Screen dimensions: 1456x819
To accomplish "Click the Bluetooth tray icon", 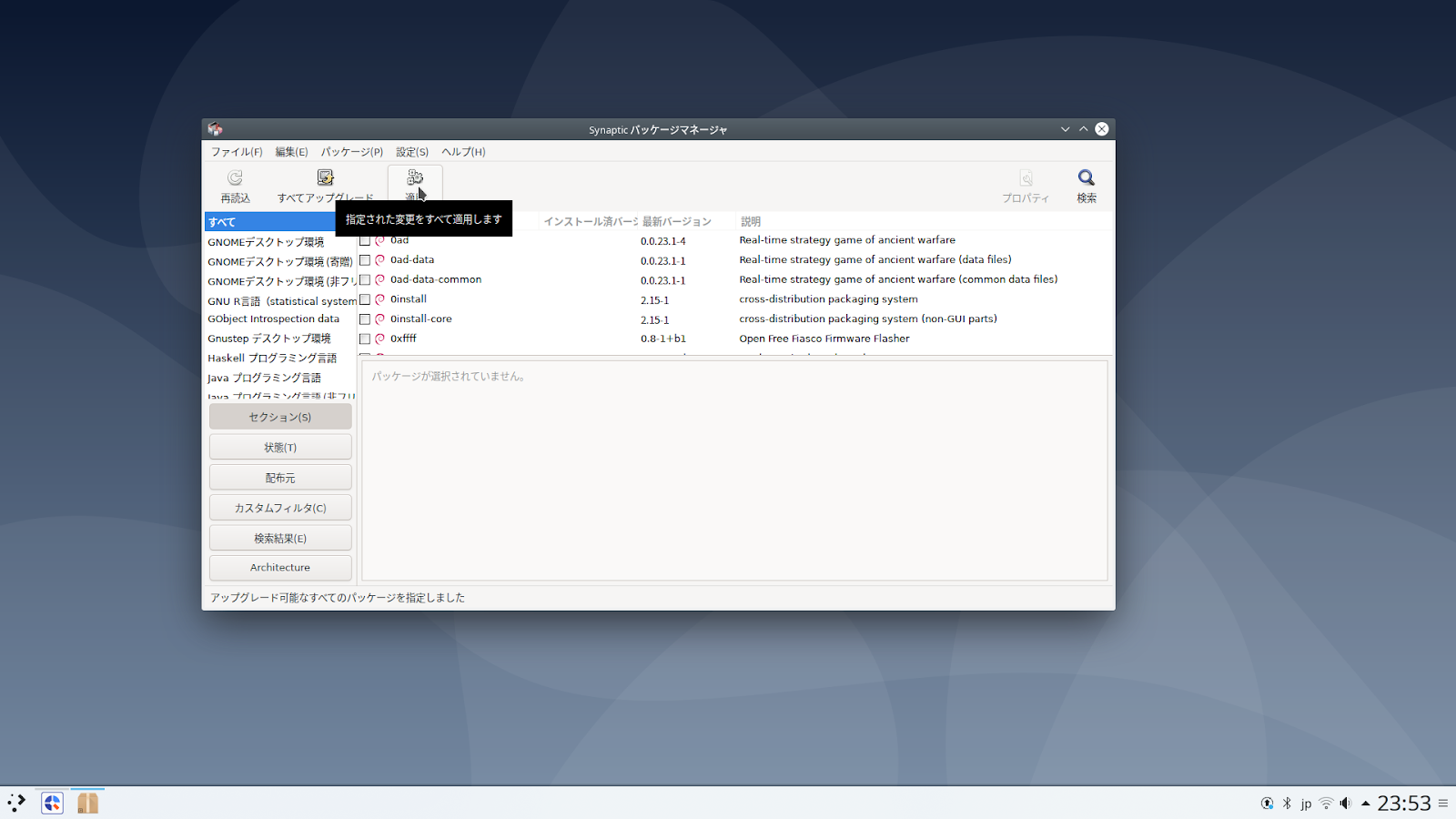I will coord(1287,803).
